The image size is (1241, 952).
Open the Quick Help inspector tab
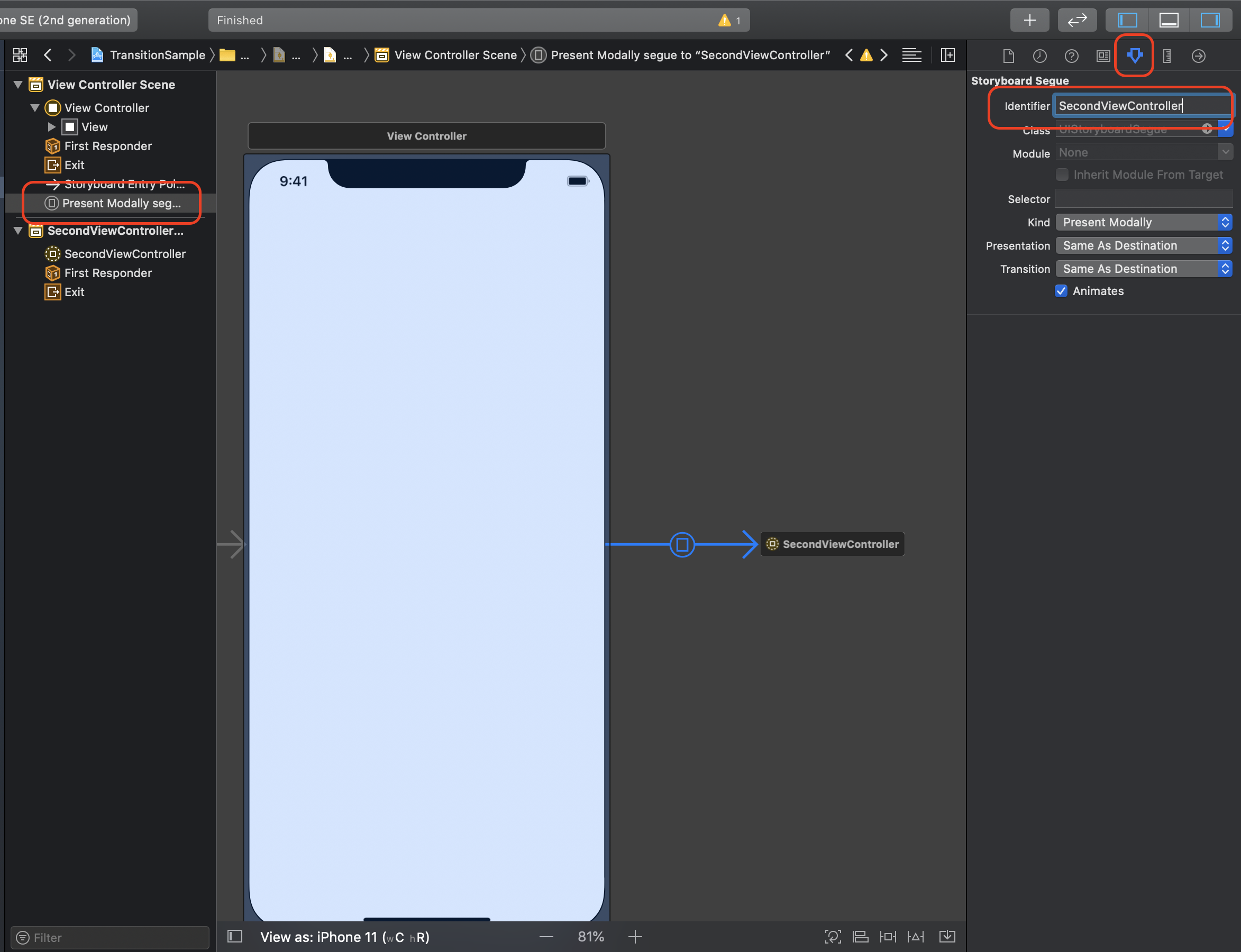[x=1071, y=56]
